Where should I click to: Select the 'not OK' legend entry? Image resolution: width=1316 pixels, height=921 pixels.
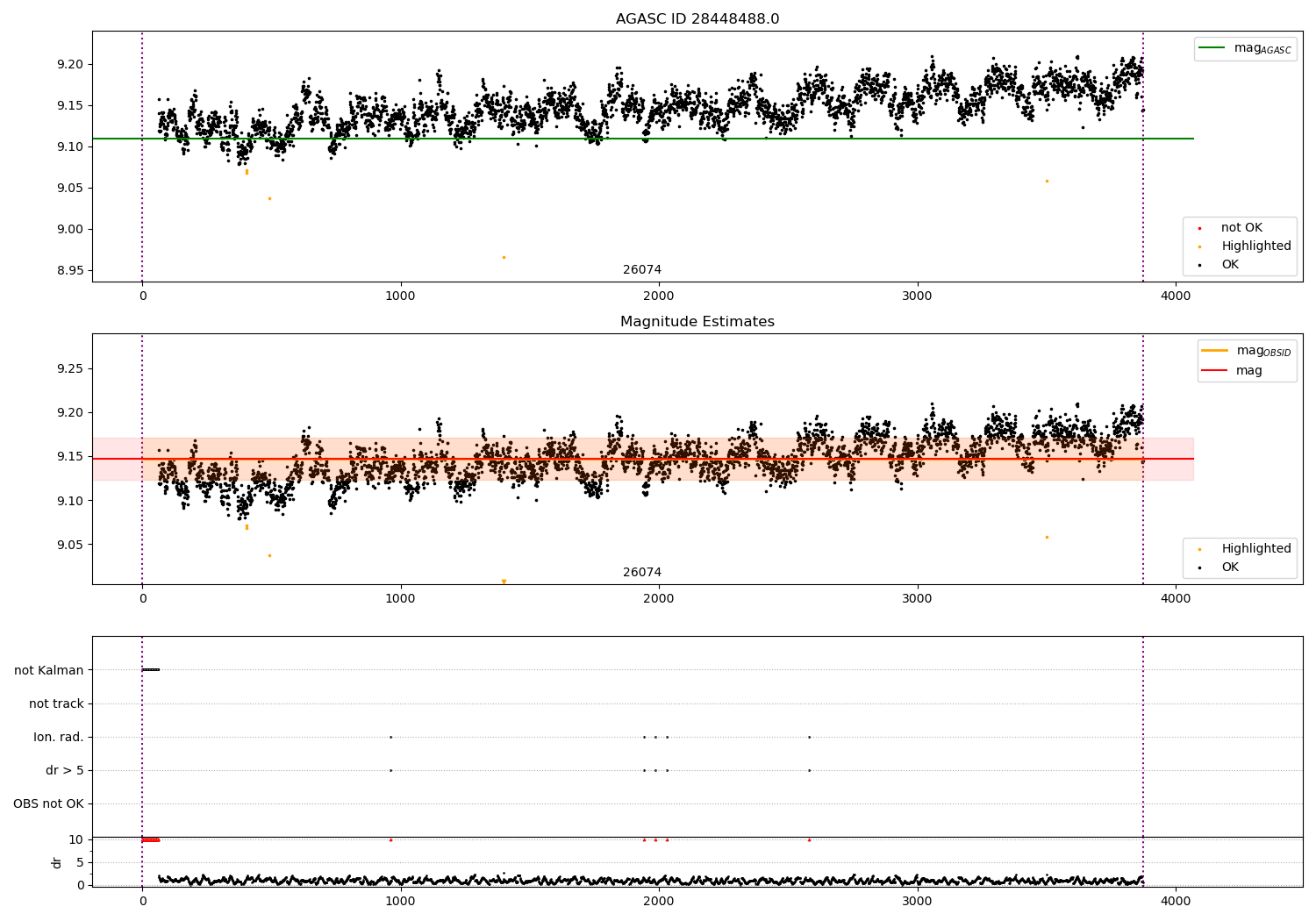point(1241,228)
